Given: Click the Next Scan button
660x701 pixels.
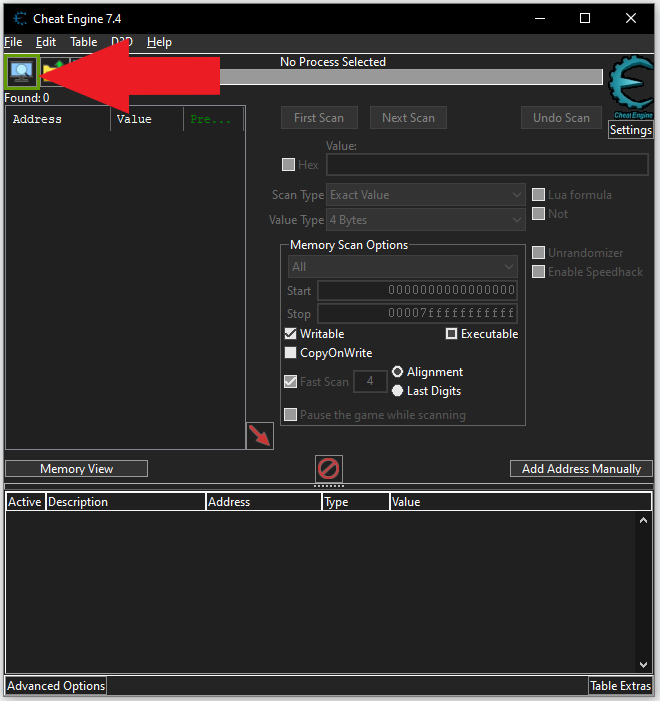Looking at the screenshot, I should [408, 118].
